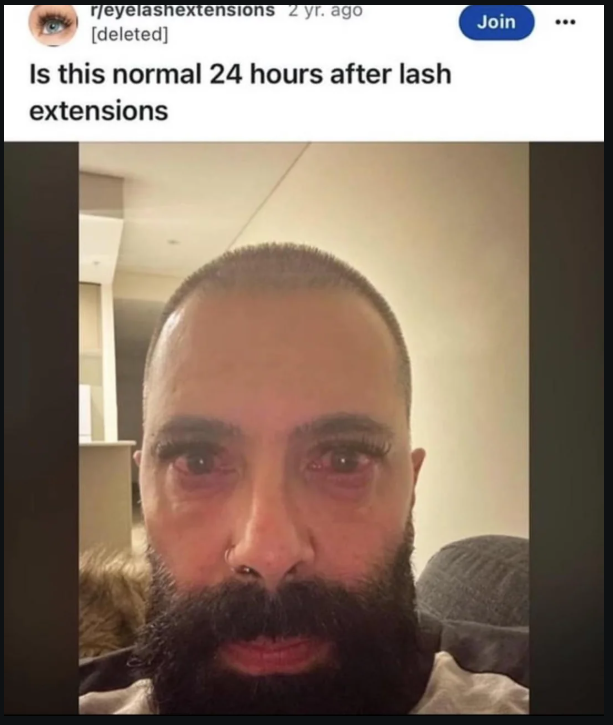Open the attached selfie photo full view

coord(304,428)
